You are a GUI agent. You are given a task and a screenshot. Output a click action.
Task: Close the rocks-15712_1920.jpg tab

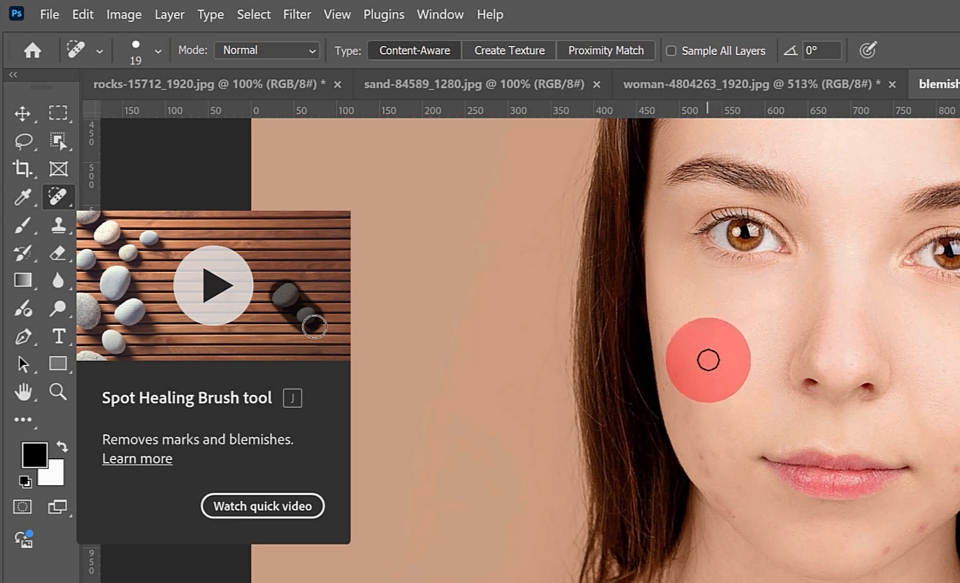(337, 85)
